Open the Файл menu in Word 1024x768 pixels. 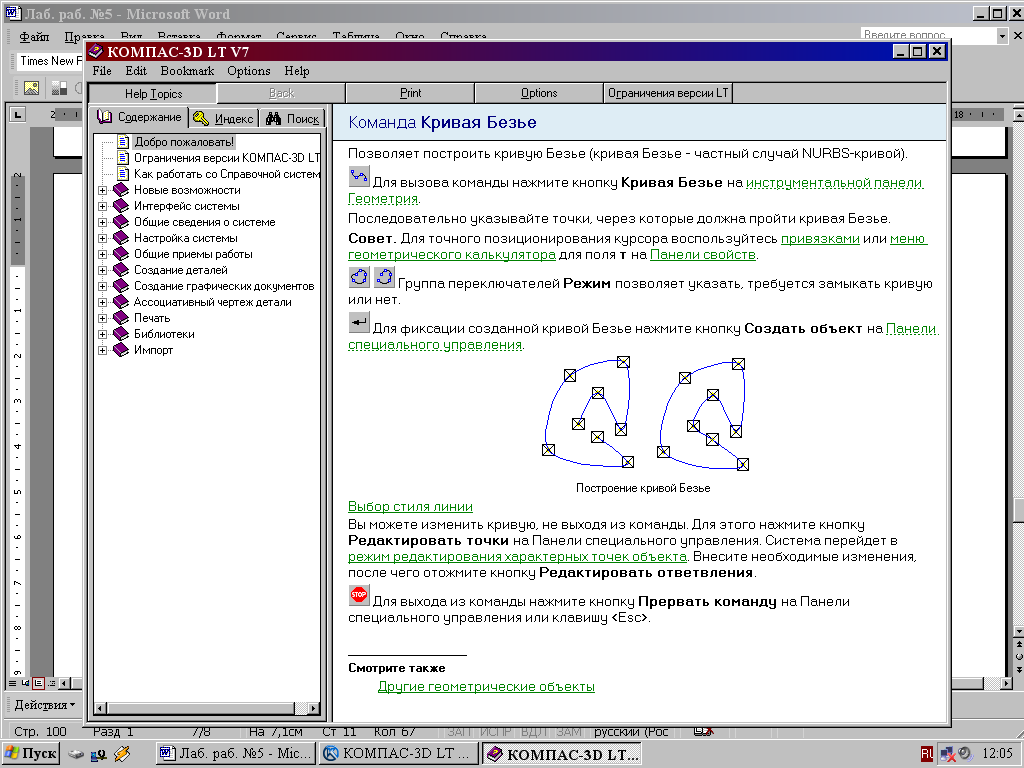(x=34, y=37)
